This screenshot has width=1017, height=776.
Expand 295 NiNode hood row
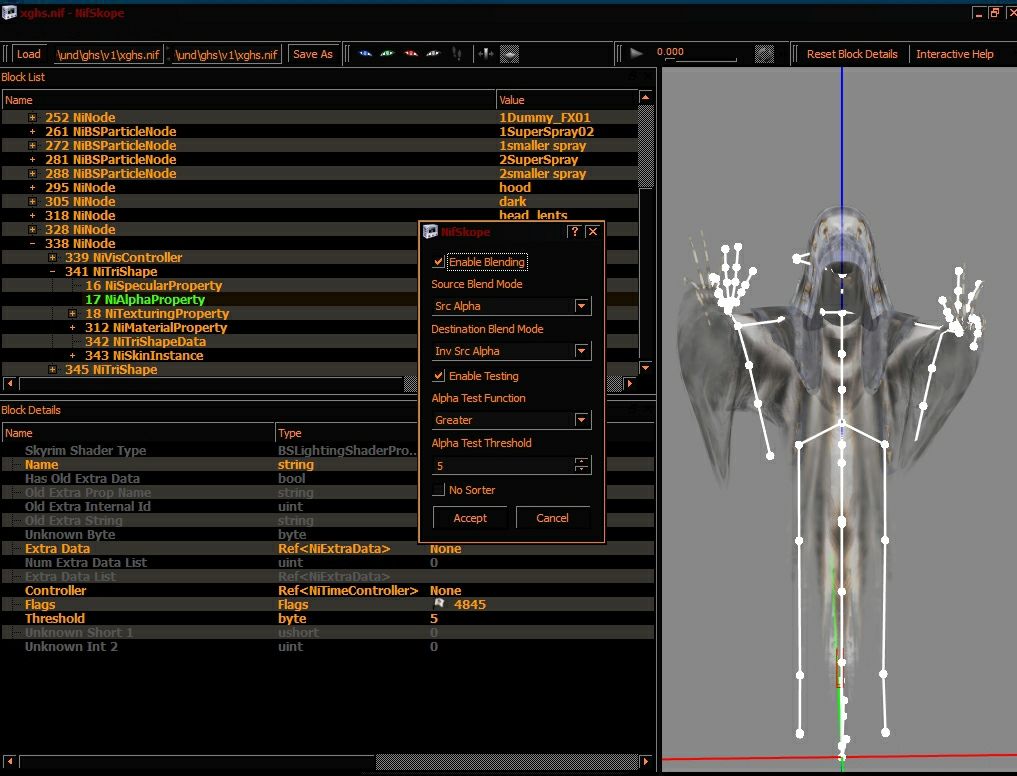[32, 188]
